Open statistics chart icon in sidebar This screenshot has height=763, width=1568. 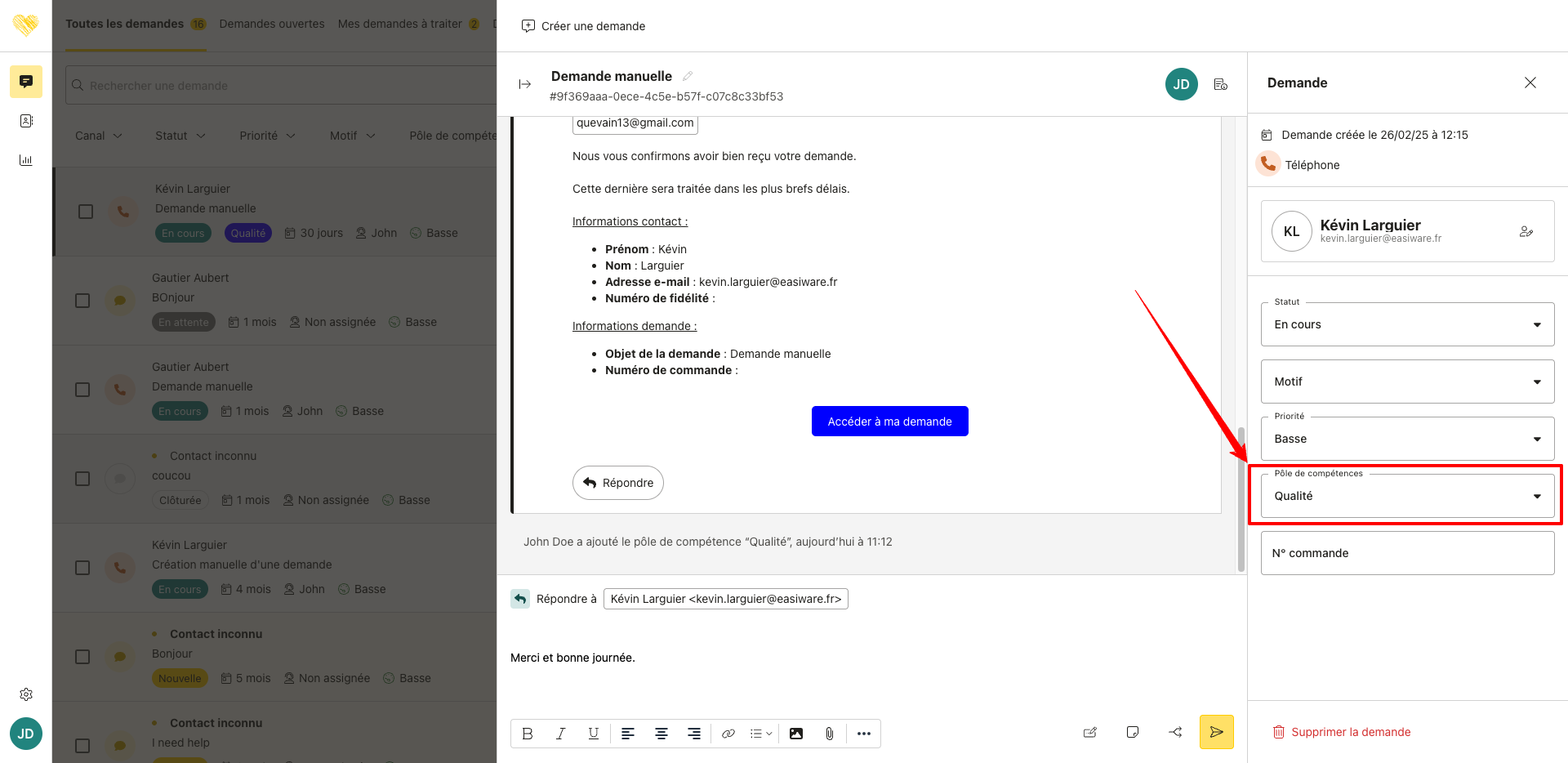click(x=26, y=160)
